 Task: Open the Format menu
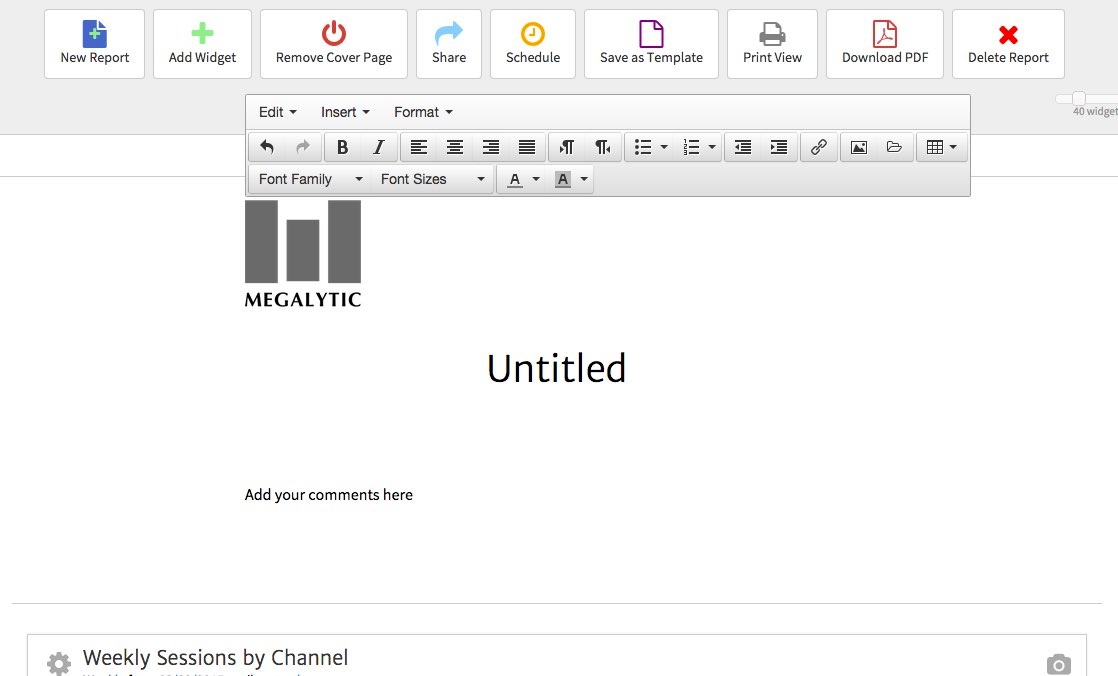point(422,112)
